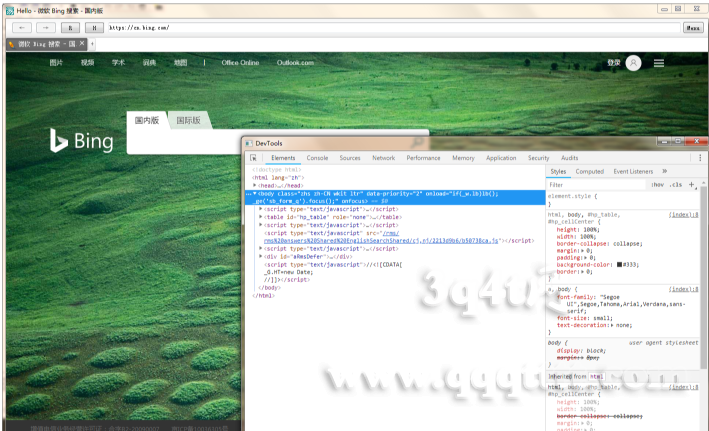Screen dimensions: 709x431
Task: Toggle the :hov element state button
Action: pyautogui.click(x=657, y=185)
